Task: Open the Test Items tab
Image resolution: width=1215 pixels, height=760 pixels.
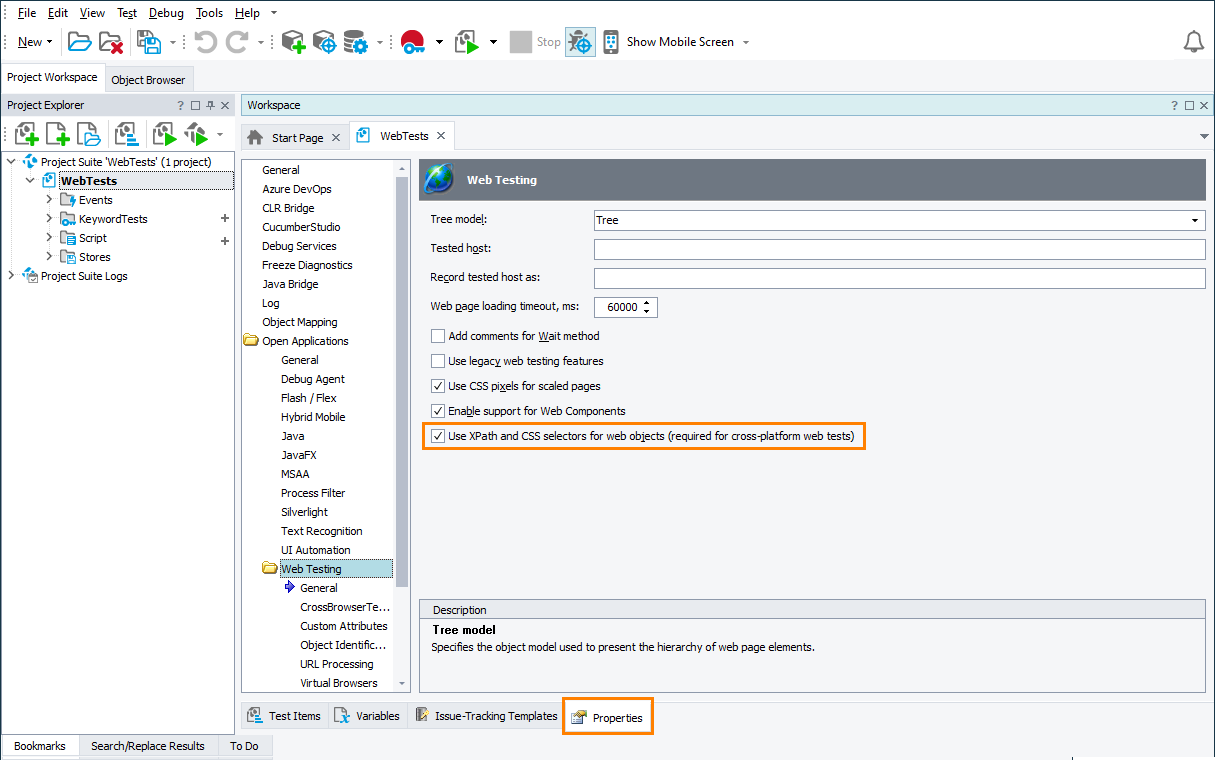Action: point(284,716)
